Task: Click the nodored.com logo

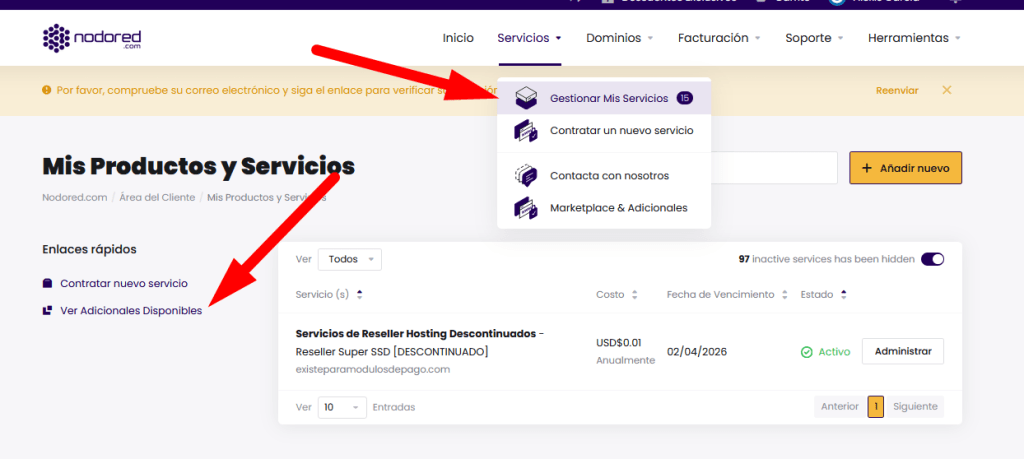Action: [91, 38]
